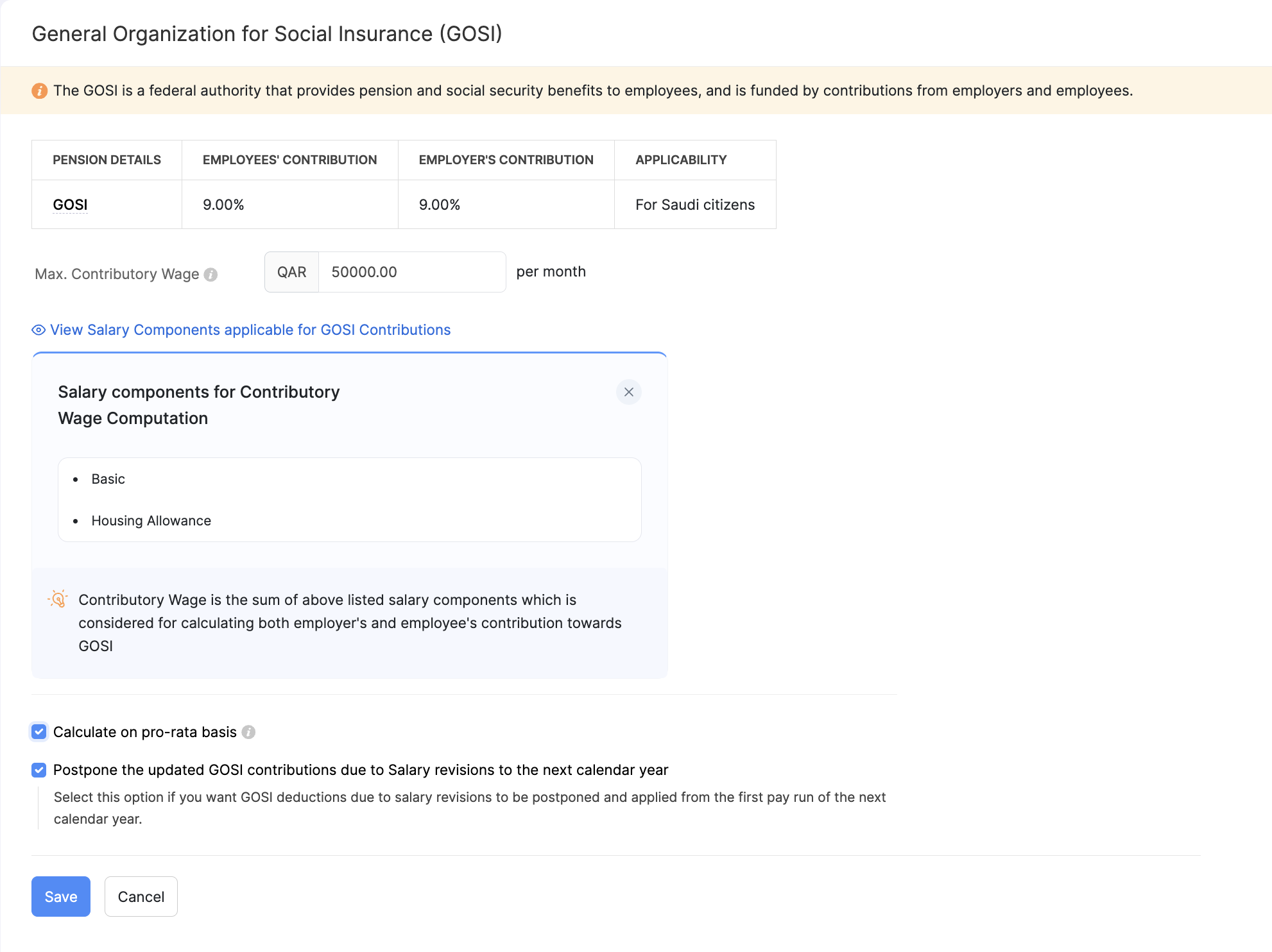Screen dimensions: 1272x952
Task: Click the Applicability column header
Action: 681,160
